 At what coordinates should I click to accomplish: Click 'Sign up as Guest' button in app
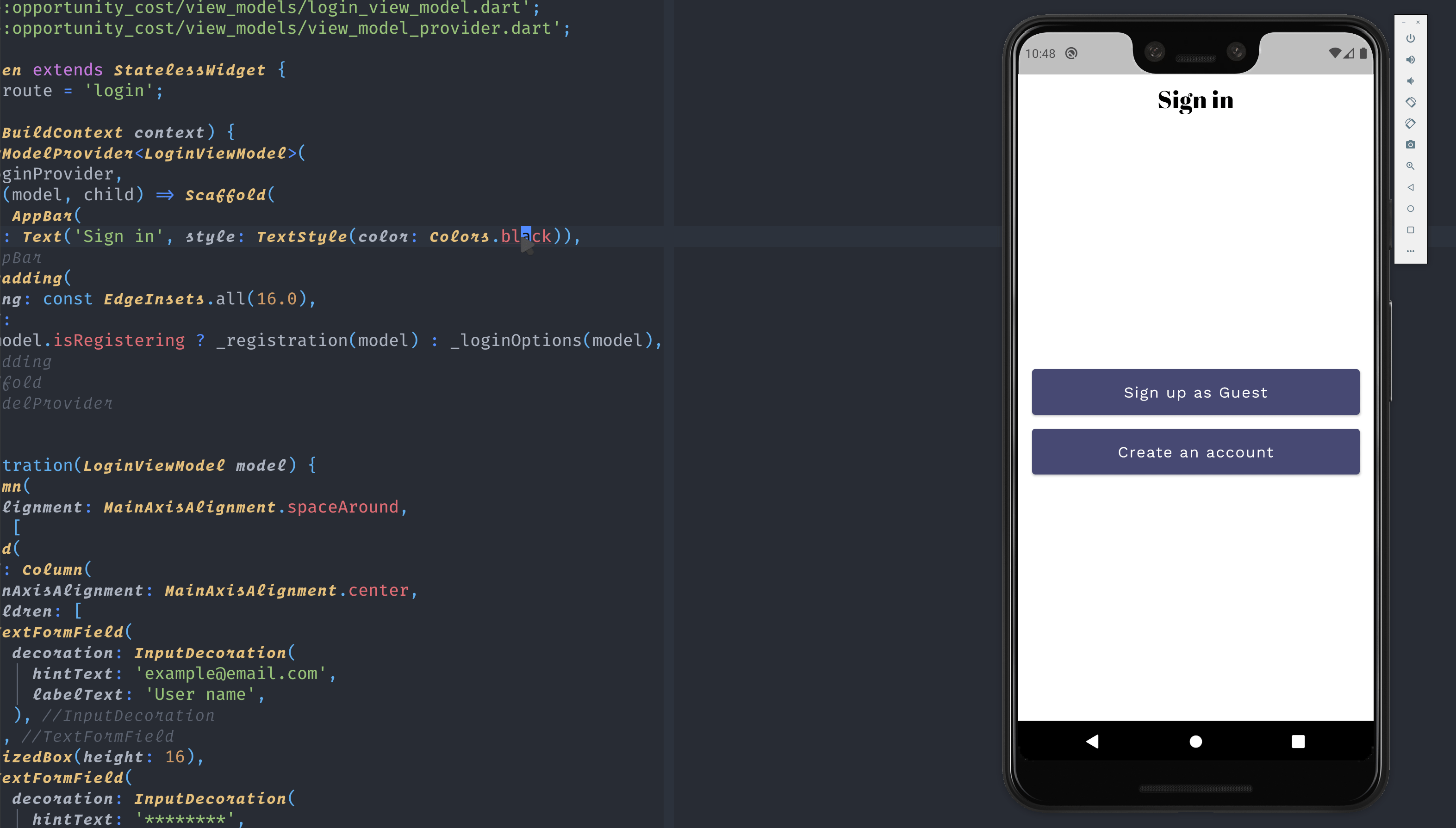[x=1196, y=391]
